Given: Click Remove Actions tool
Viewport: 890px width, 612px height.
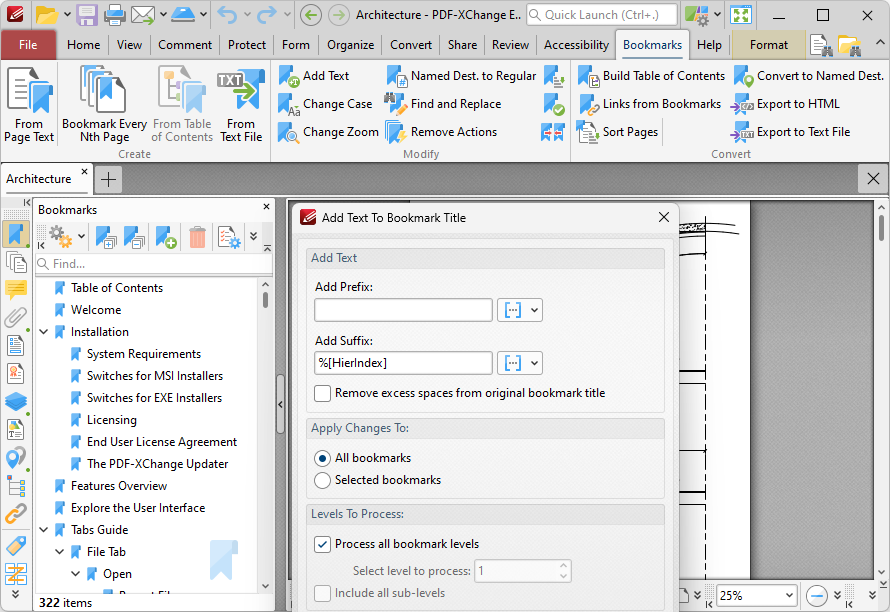Looking at the screenshot, I should (x=441, y=132).
